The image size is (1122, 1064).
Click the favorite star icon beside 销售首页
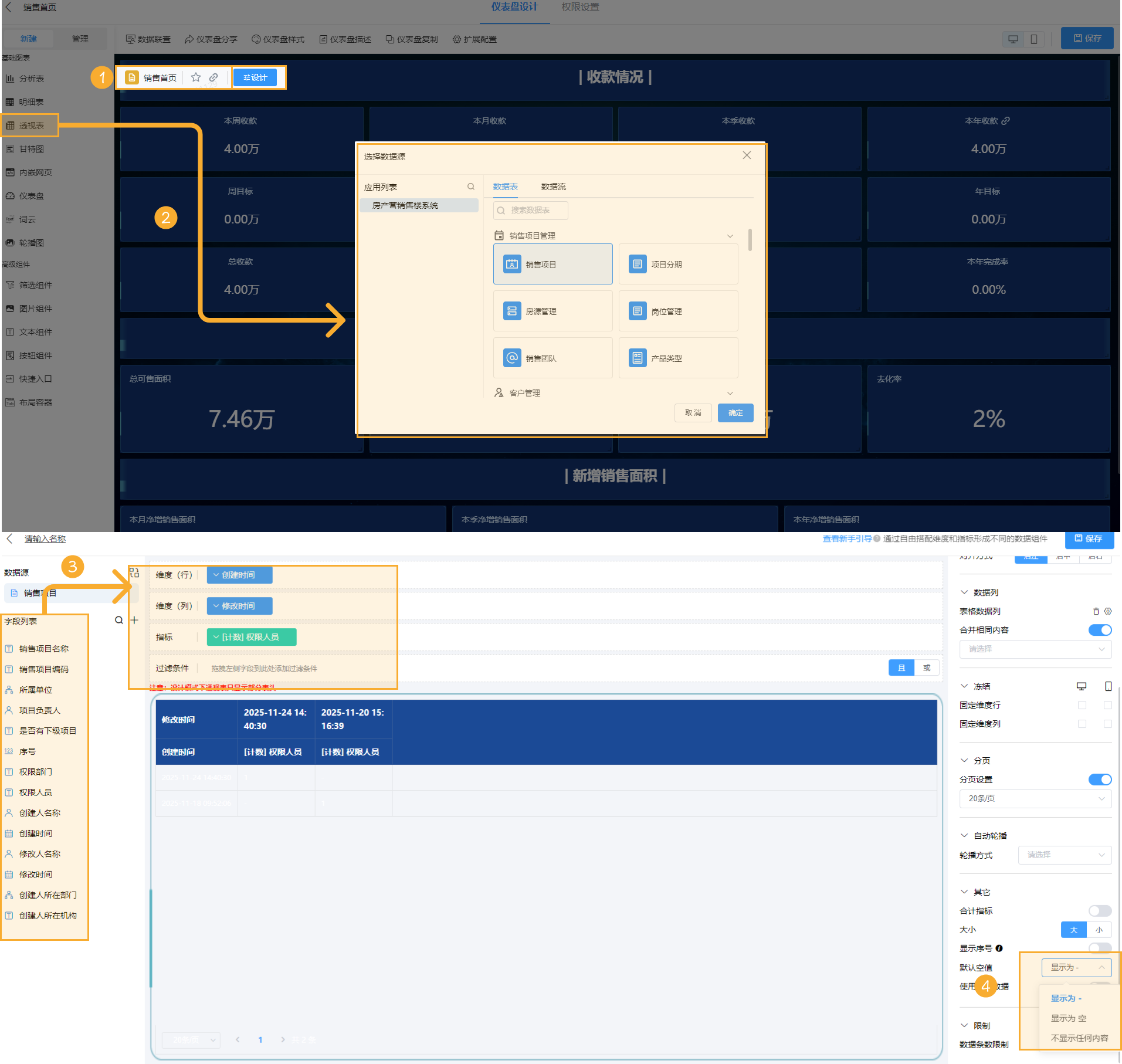point(196,77)
